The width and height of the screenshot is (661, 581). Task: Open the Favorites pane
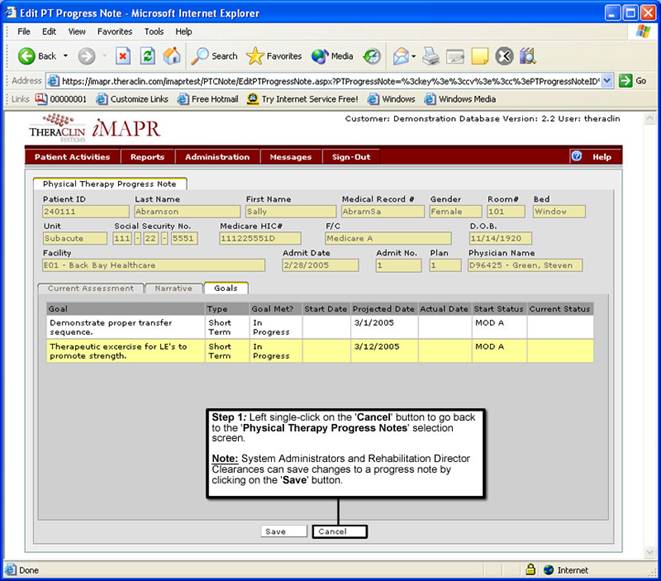pyautogui.click(x=275, y=56)
